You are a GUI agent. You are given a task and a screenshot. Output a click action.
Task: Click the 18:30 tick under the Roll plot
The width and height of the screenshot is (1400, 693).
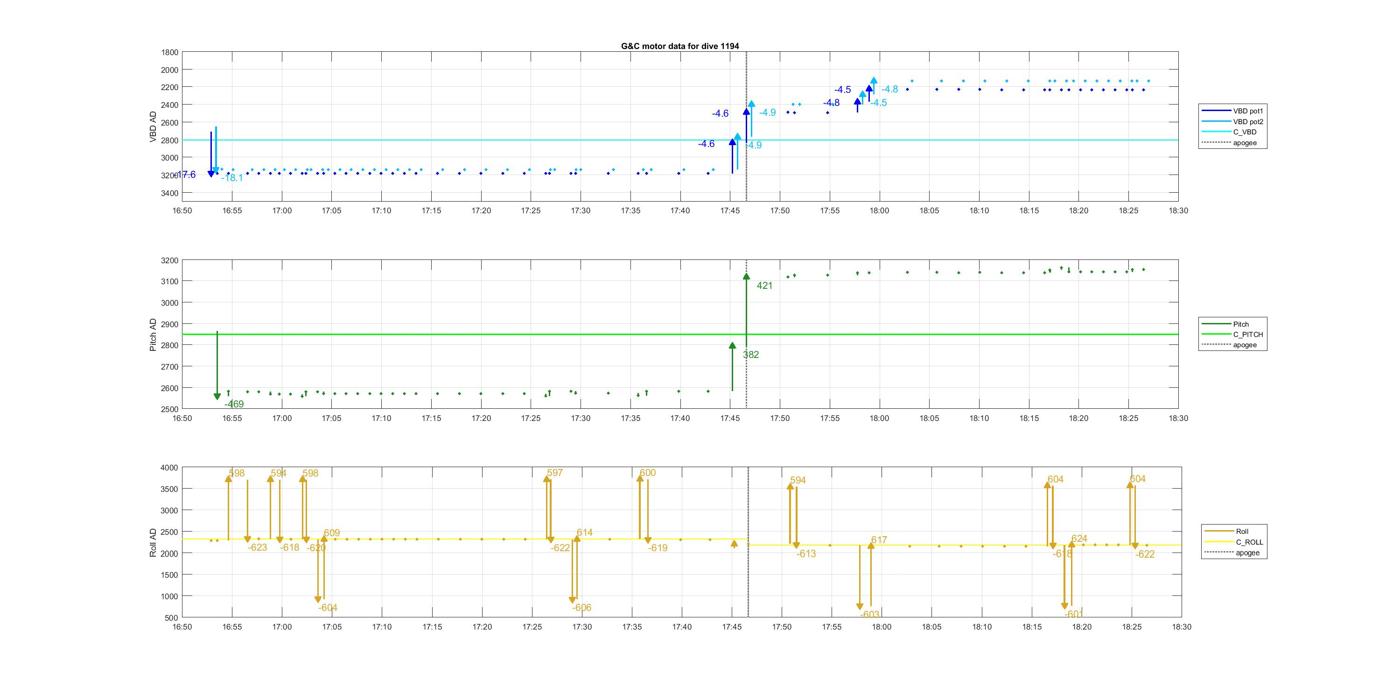click(x=1181, y=627)
